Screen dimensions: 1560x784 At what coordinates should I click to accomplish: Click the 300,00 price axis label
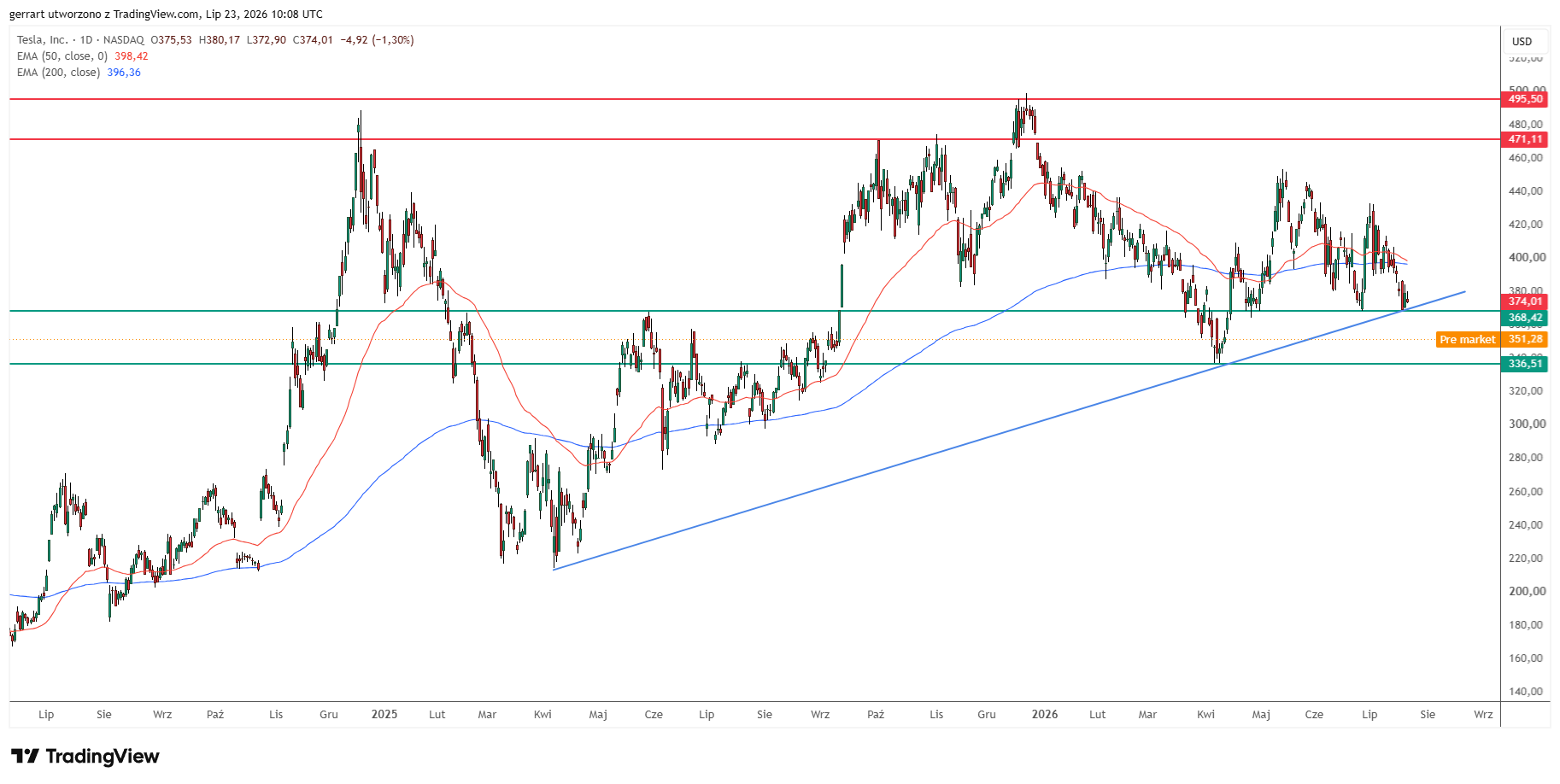coord(1527,424)
